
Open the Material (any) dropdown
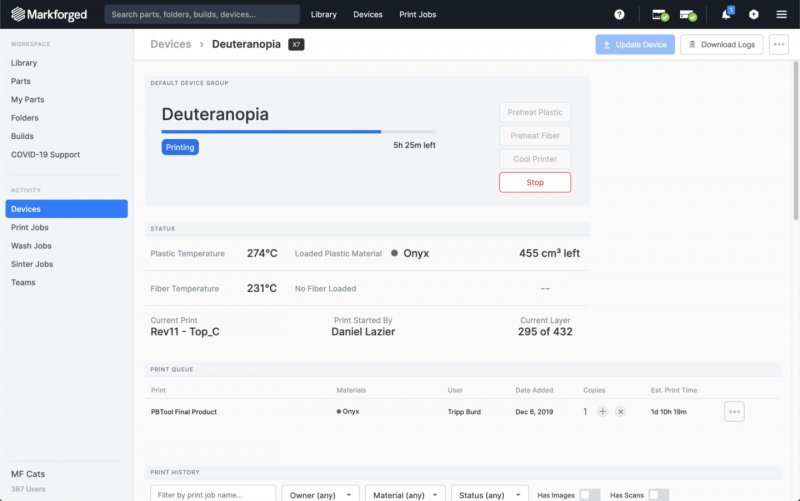[x=404, y=494]
